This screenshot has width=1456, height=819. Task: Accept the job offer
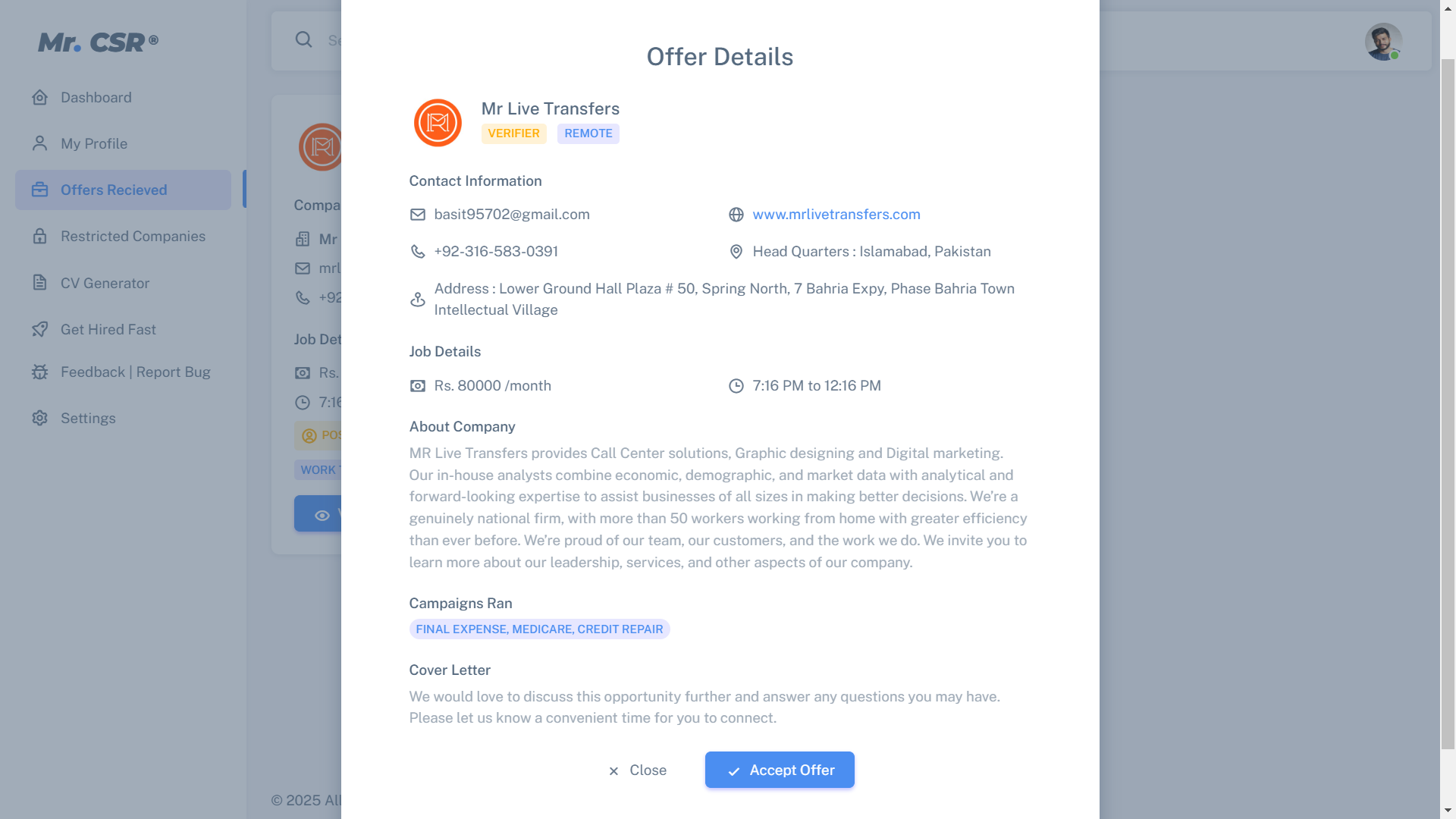pyautogui.click(x=780, y=770)
